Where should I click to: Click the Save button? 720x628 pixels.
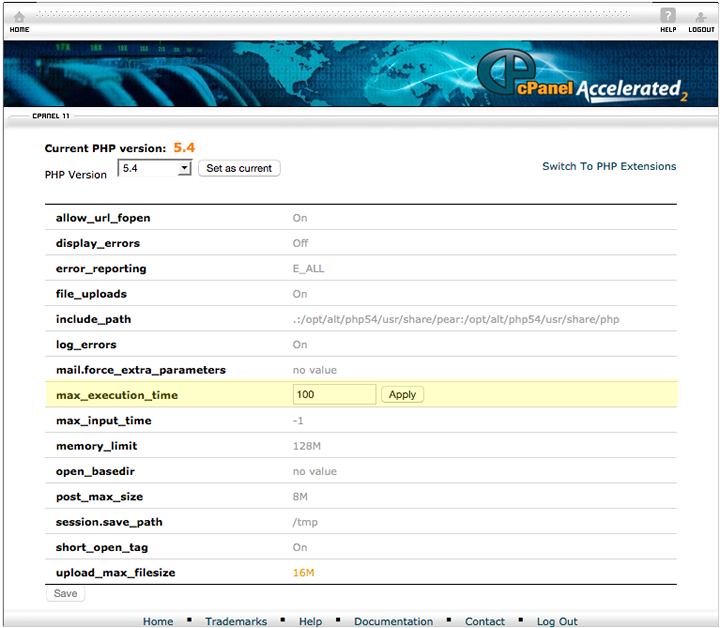(x=65, y=593)
